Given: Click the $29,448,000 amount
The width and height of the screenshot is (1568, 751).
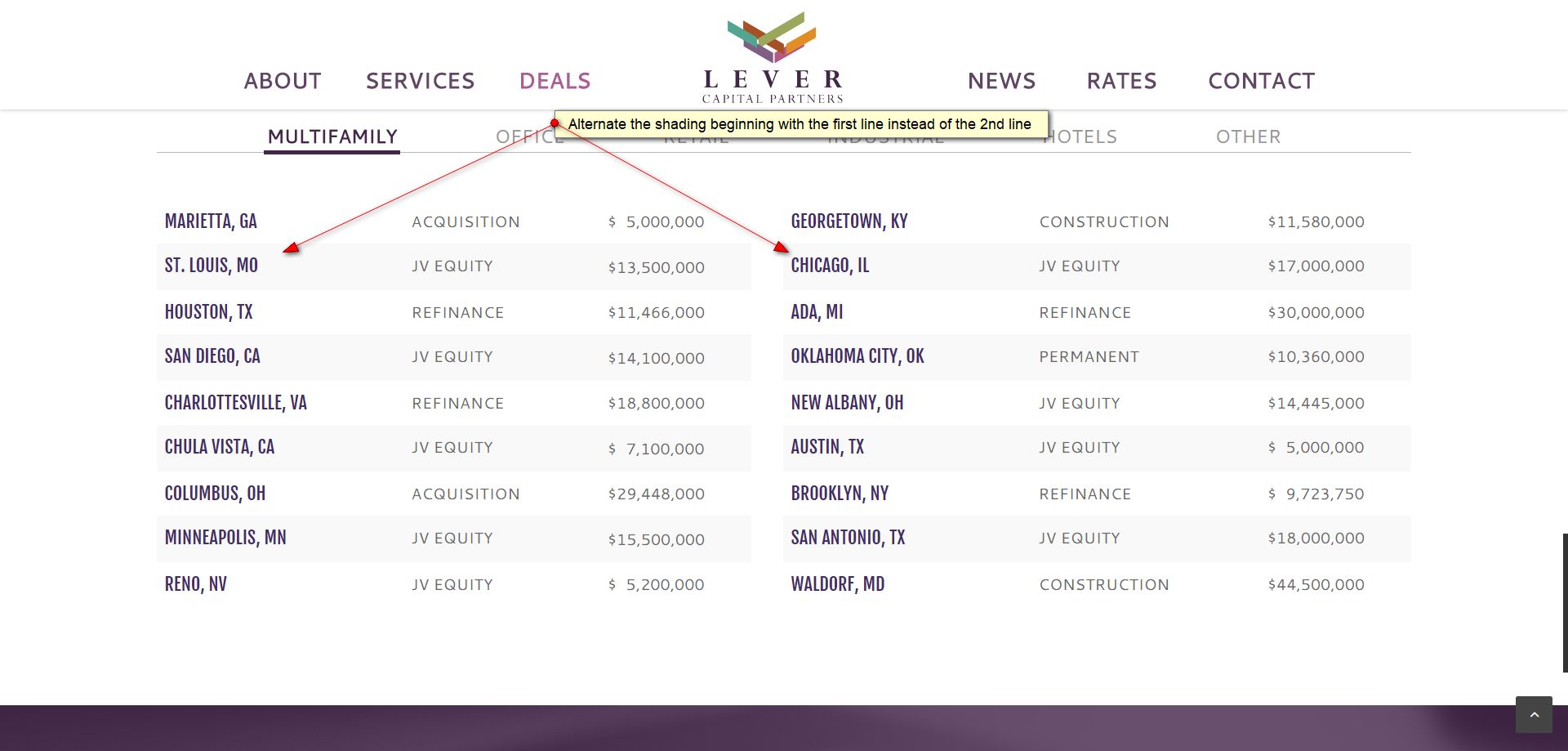Looking at the screenshot, I should click(657, 494).
